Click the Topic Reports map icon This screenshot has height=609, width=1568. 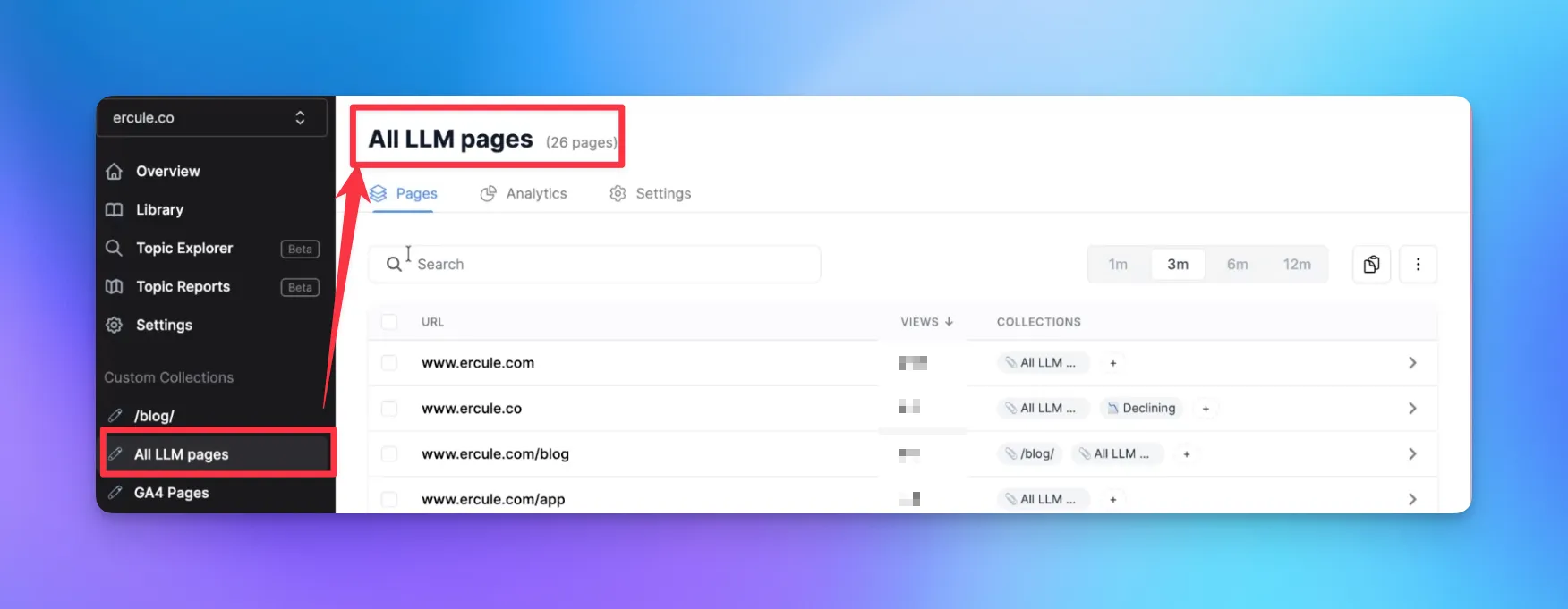pyautogui.click(x=115, y=287)
